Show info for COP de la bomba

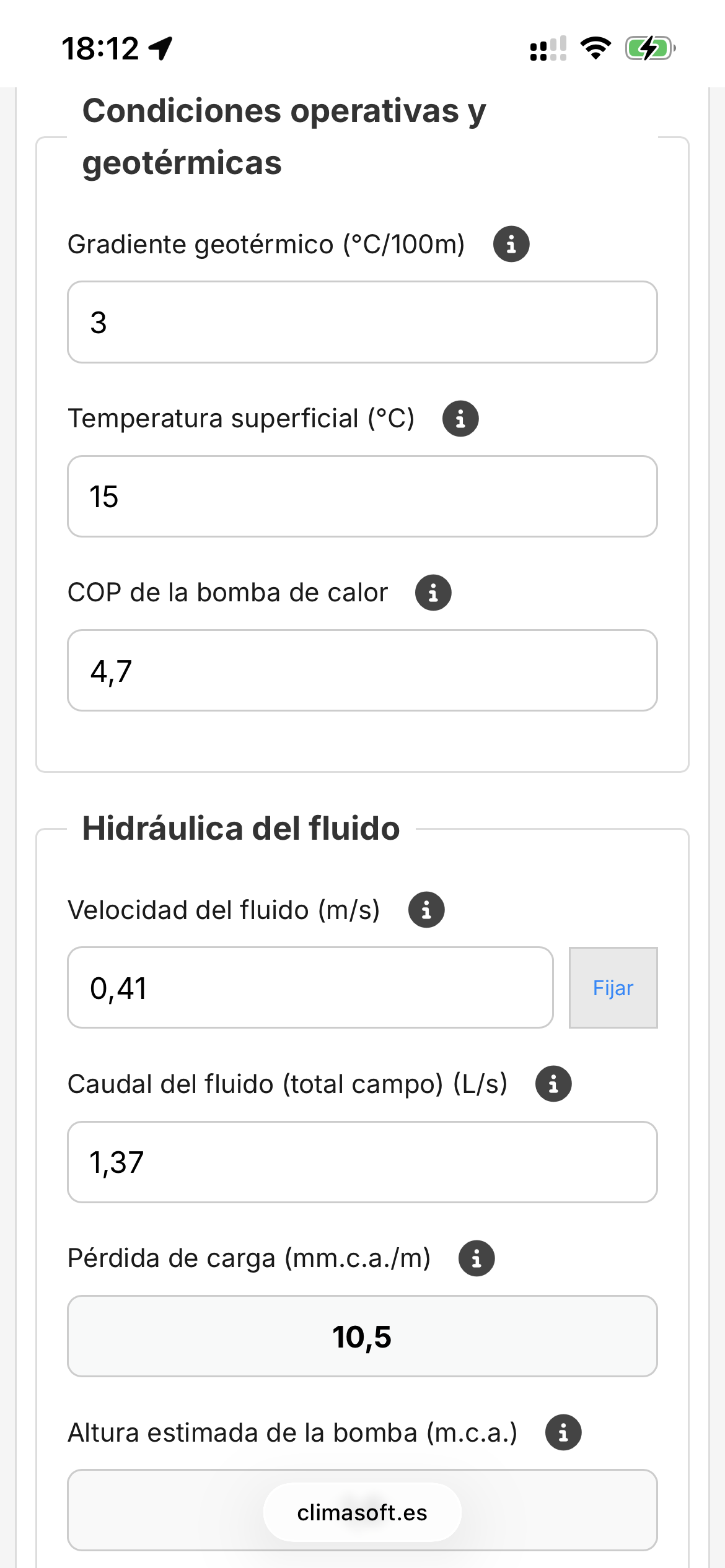coord(433,593)
